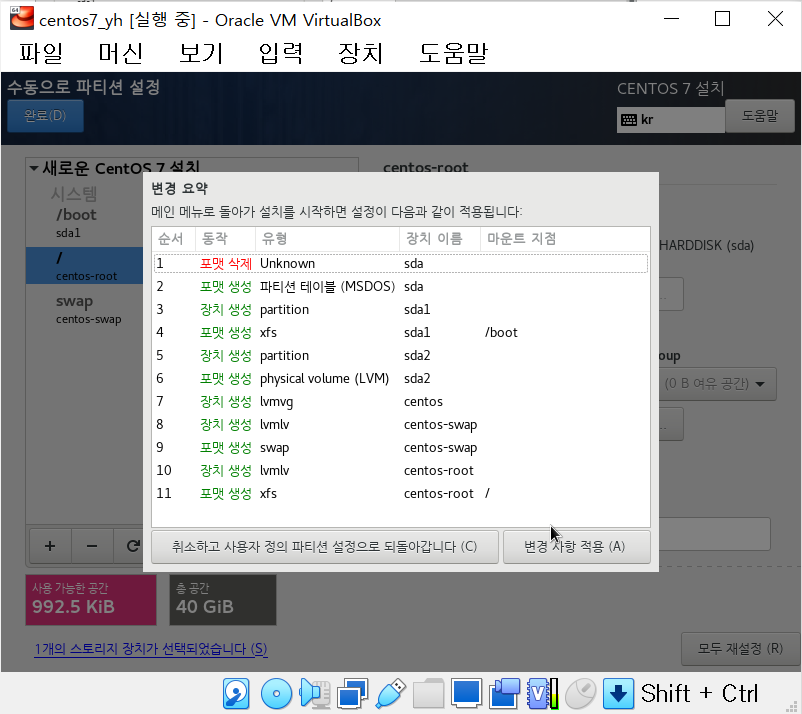Click the installer 도움말 button
Image resolution: width=802 pixels, height=714 pixels.
click(760, 116)
